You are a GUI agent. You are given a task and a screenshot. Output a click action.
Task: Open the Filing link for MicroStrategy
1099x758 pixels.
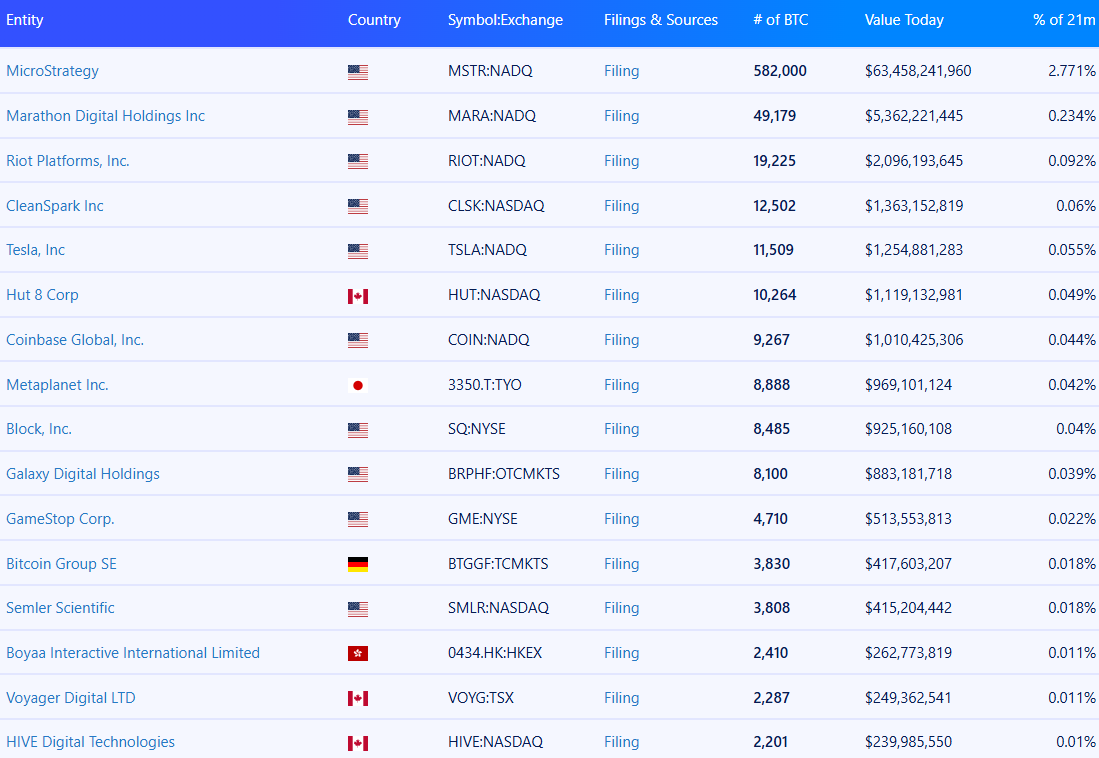[x=622, y=71]
